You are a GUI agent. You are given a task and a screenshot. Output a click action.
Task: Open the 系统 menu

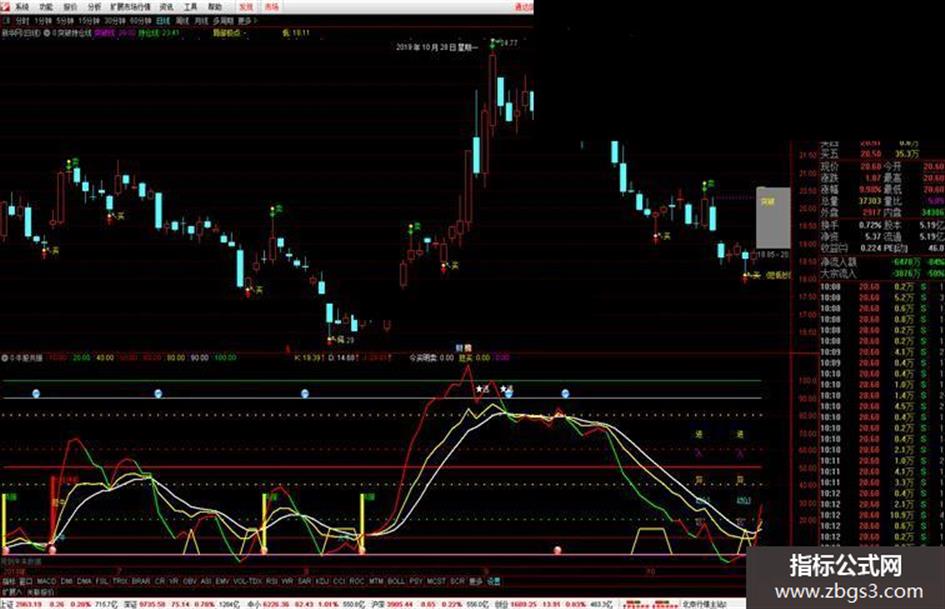[x=22, y=7]
